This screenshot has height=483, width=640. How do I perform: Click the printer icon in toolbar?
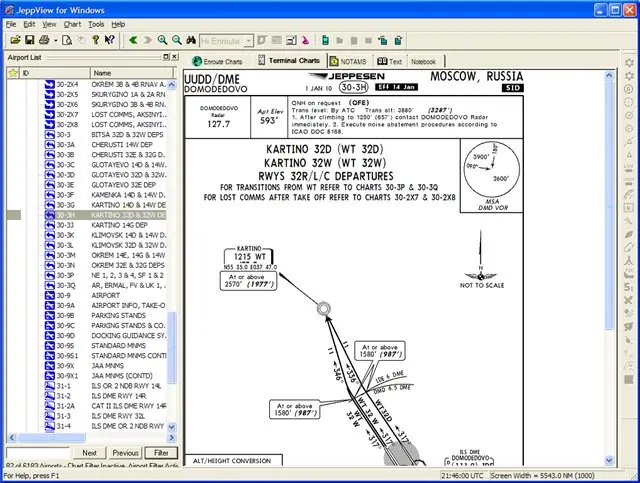44,40
